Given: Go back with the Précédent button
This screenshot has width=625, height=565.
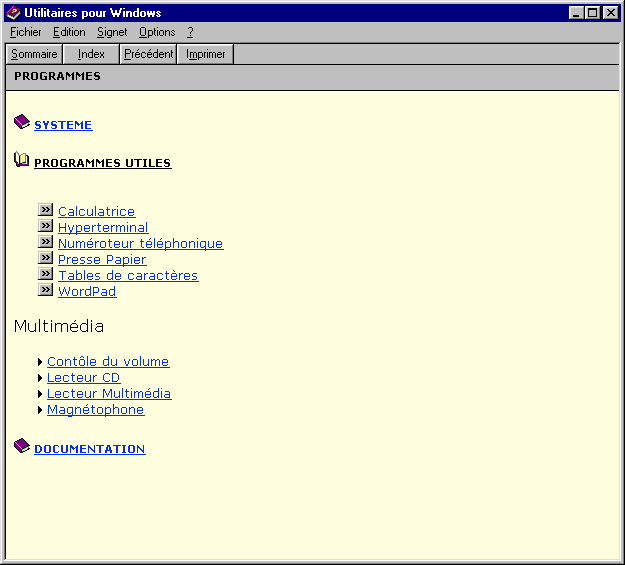Looking at the screenshot, I should pyautogui.click(x=148, y=54).
